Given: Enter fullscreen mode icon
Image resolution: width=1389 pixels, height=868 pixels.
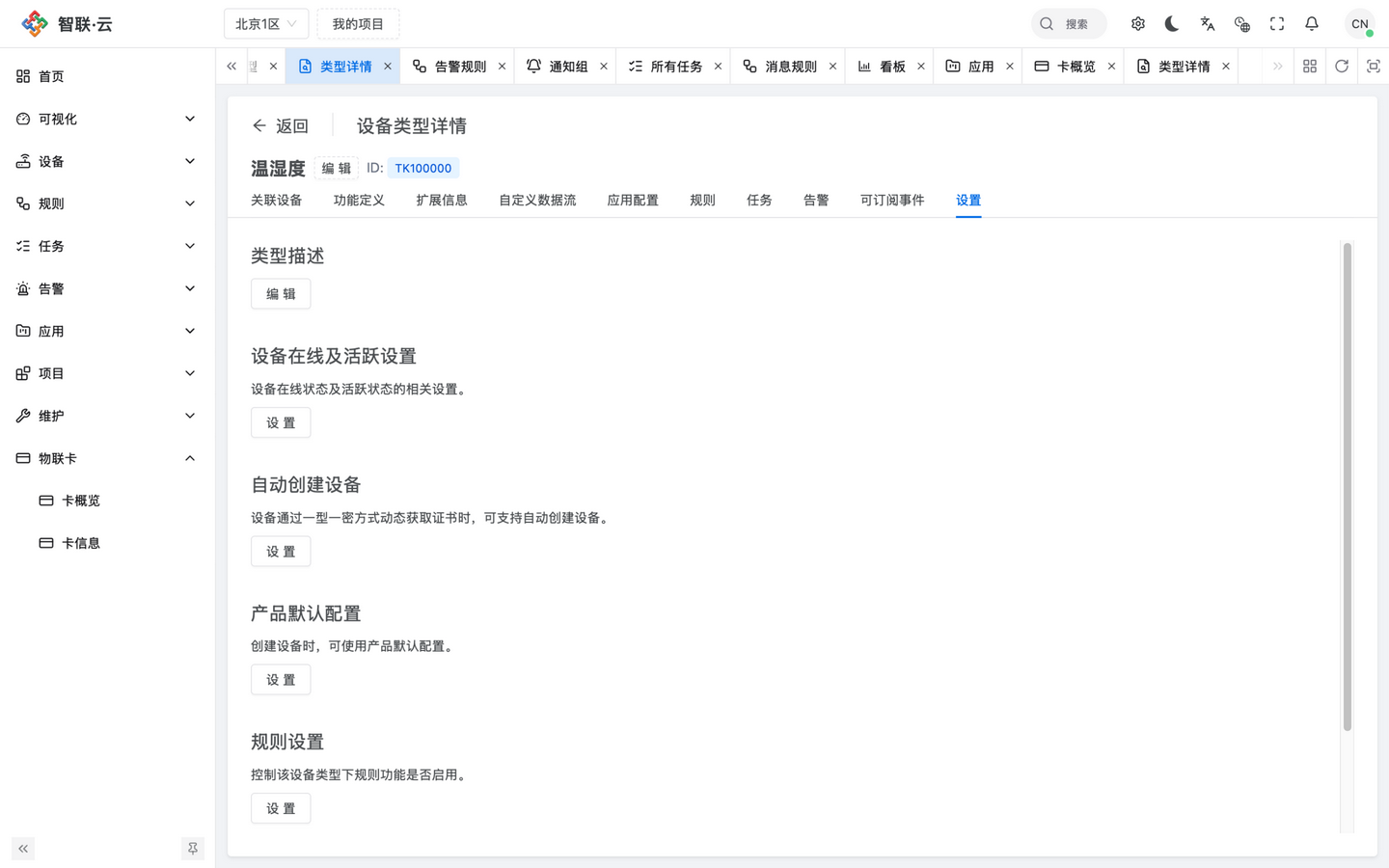Looking at the screenshot, I should [x=1277, y=24].
